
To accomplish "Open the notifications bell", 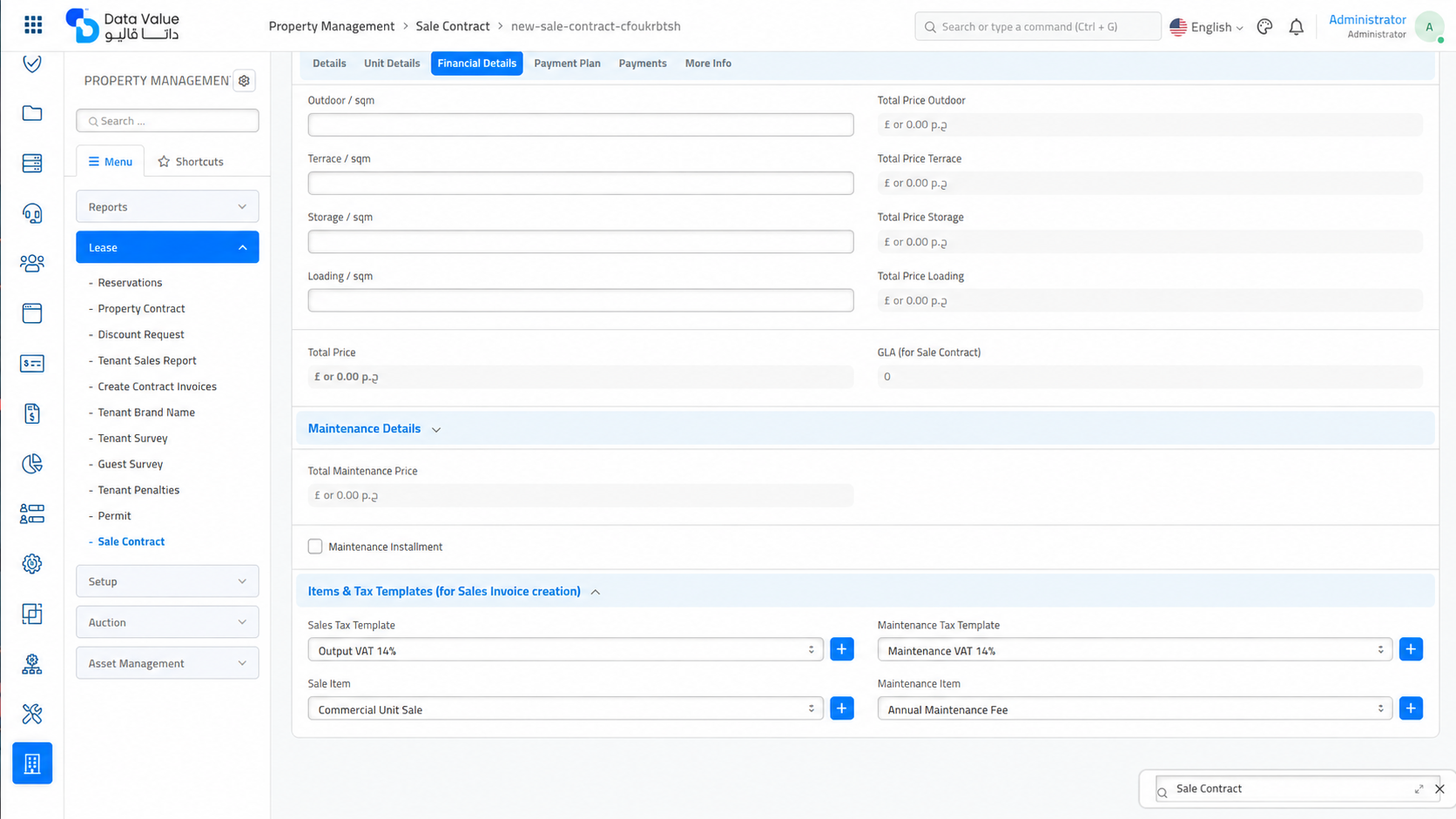I will (1297, 27).
